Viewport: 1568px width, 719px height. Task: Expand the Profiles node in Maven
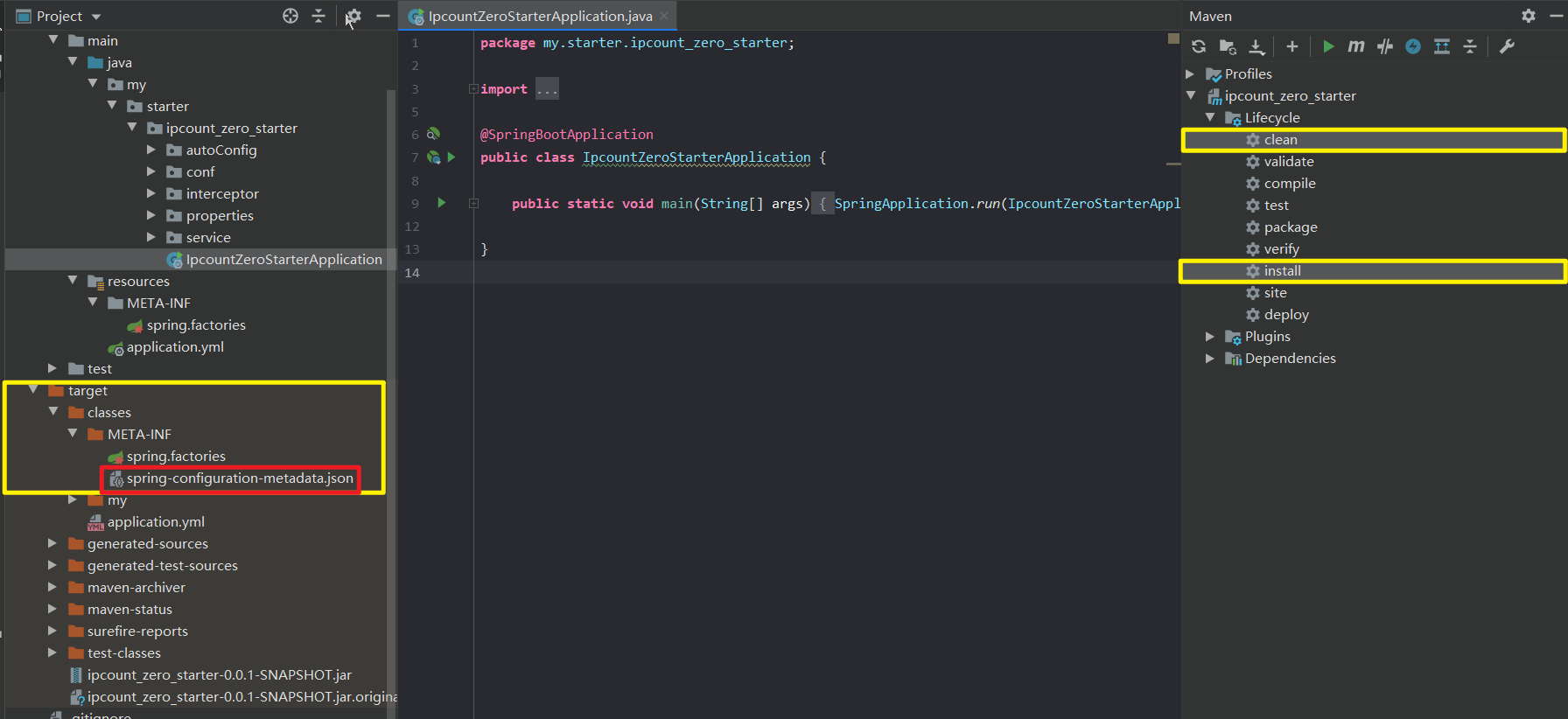(x=1190, y=74)
